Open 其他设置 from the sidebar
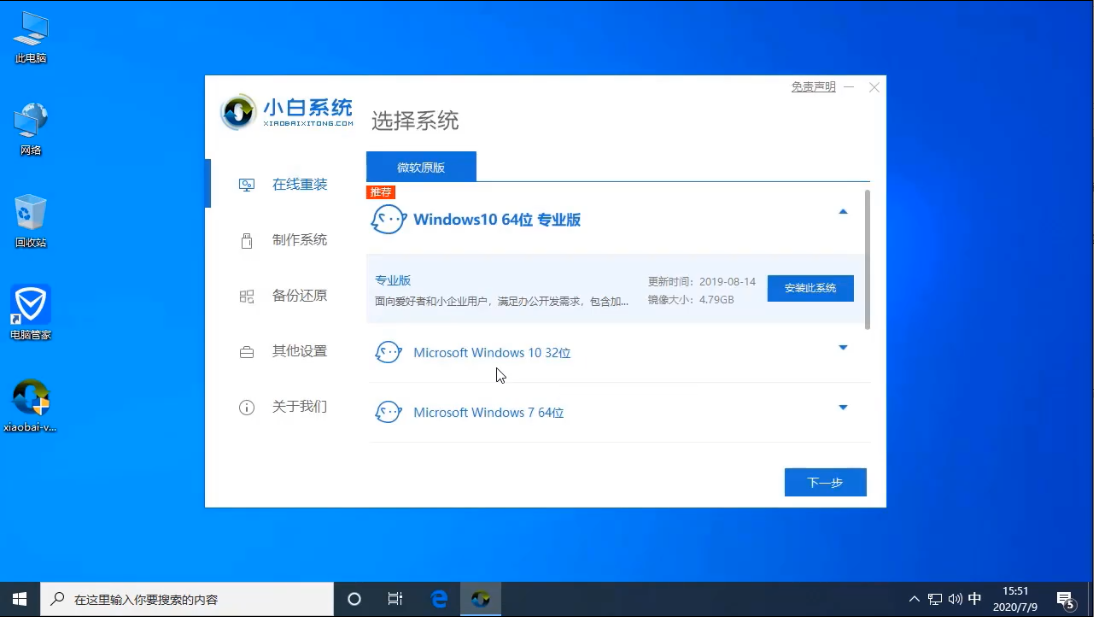 [x=245, y=352]
